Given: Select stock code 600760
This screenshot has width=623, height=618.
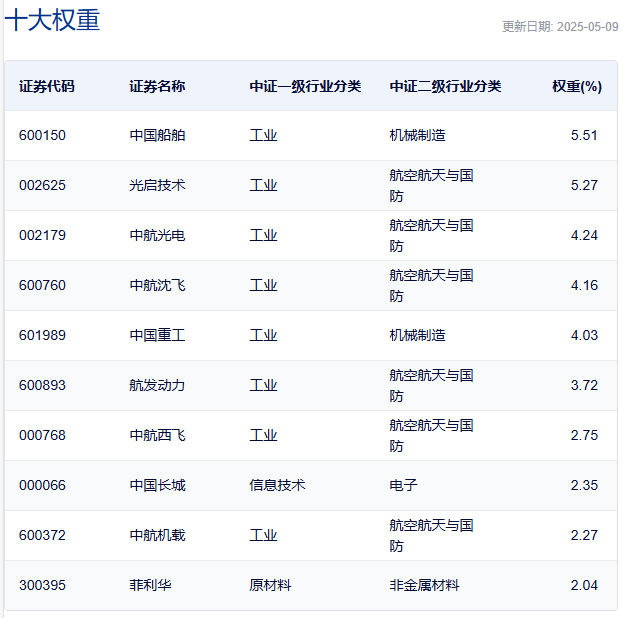Looking at the screenshot, I should pos(43,285).
